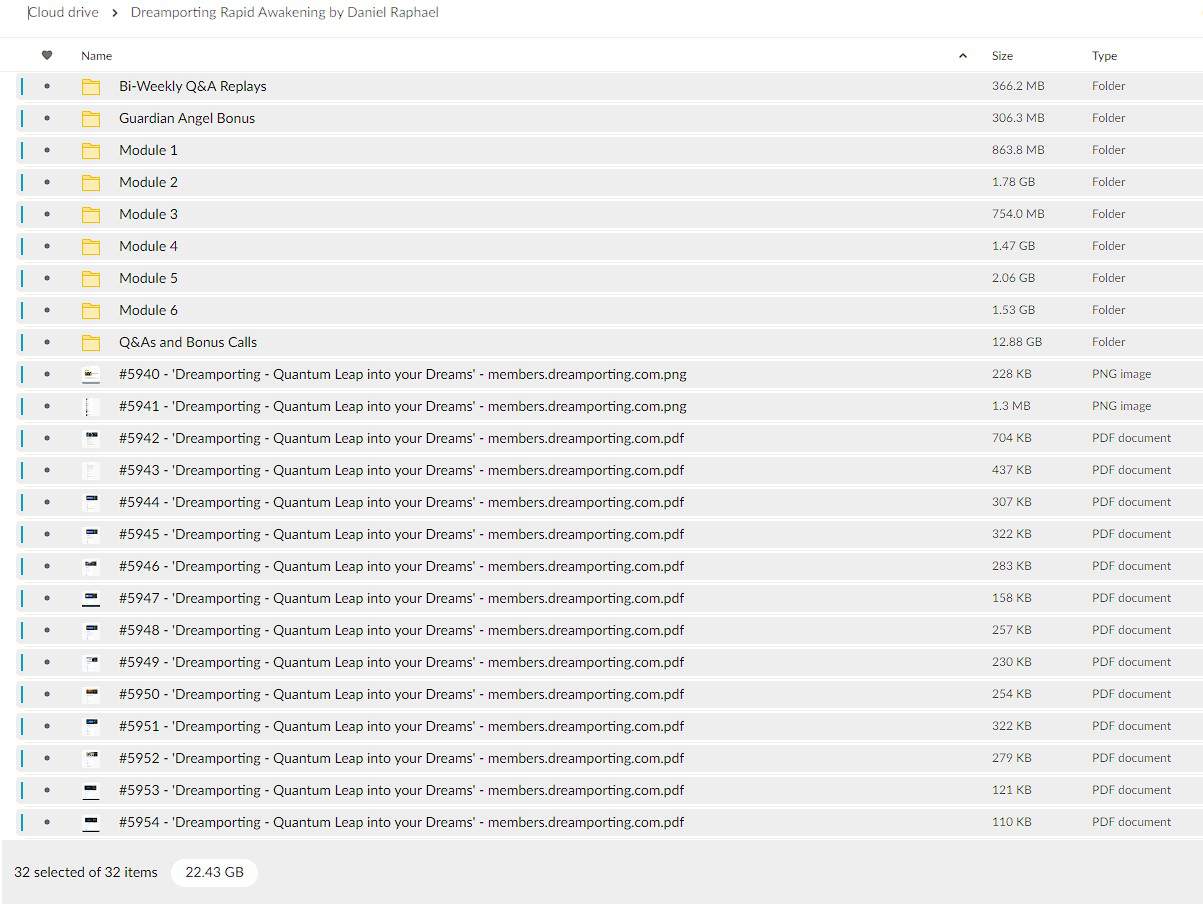
Task: Click the Q&As and Bonus Calls folder icon
Action: [91, 342]
